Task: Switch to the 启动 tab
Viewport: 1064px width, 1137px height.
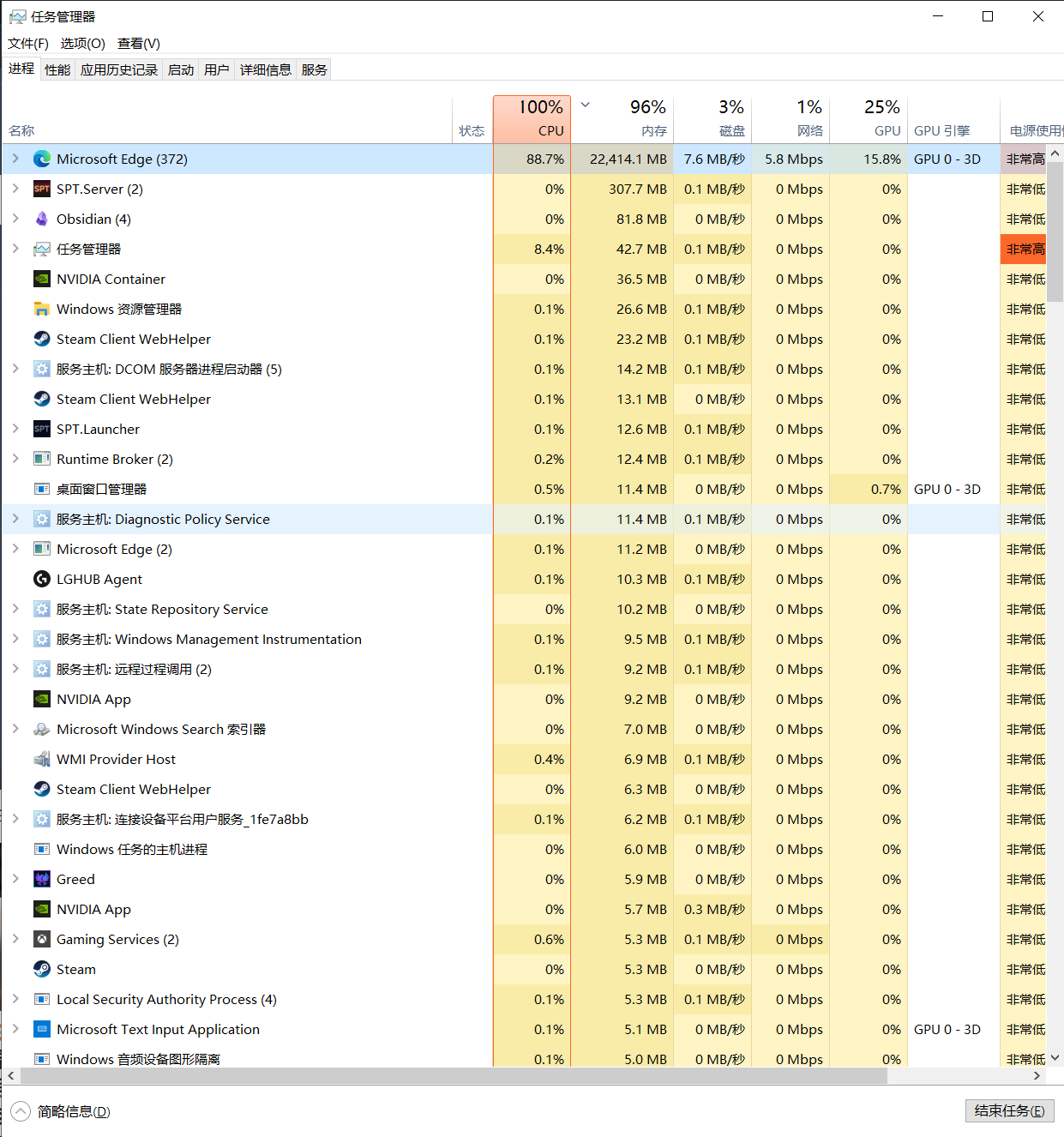Action: 181,69
